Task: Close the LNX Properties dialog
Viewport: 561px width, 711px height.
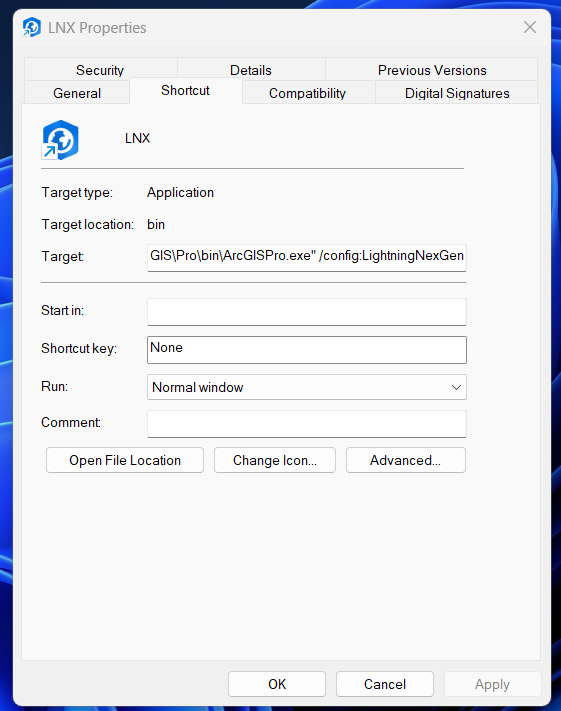Action: pyautogui.click(x=530, y=27)
